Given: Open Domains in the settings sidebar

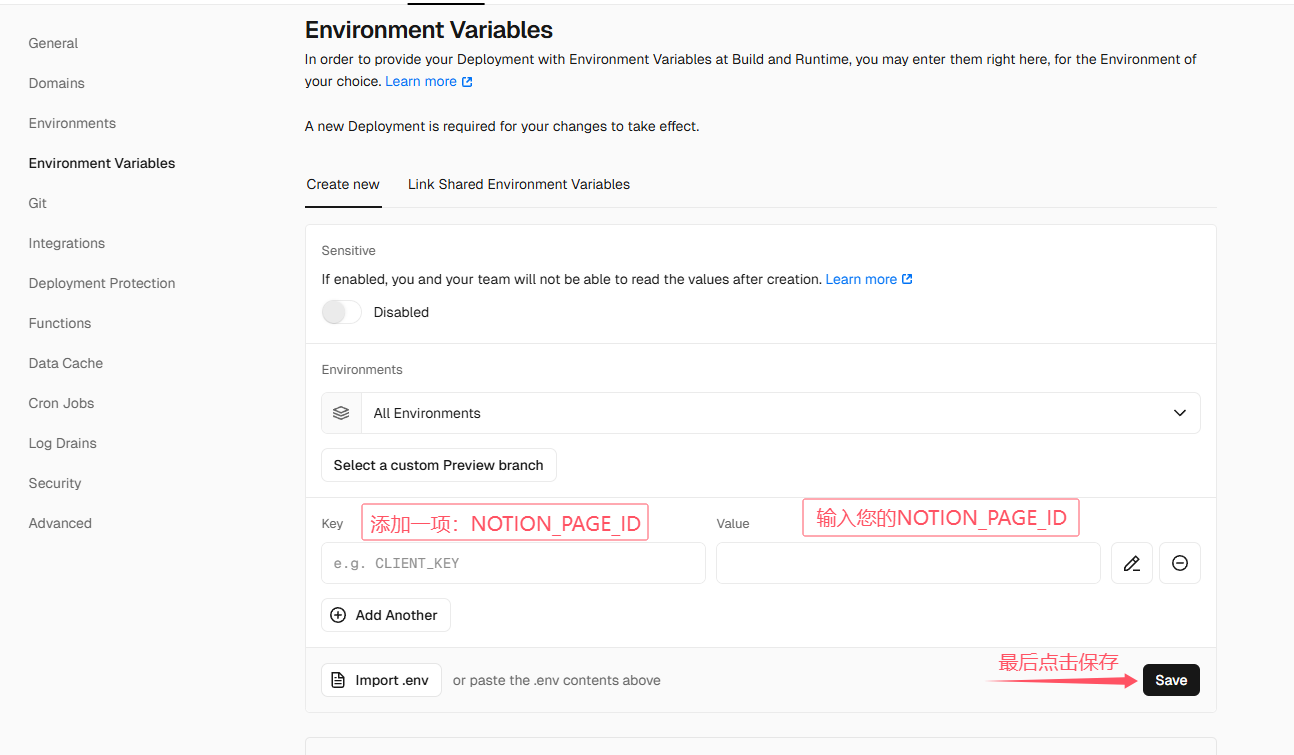Looking at the screenshot, I should pyautogui.click(x=57, y=83).
